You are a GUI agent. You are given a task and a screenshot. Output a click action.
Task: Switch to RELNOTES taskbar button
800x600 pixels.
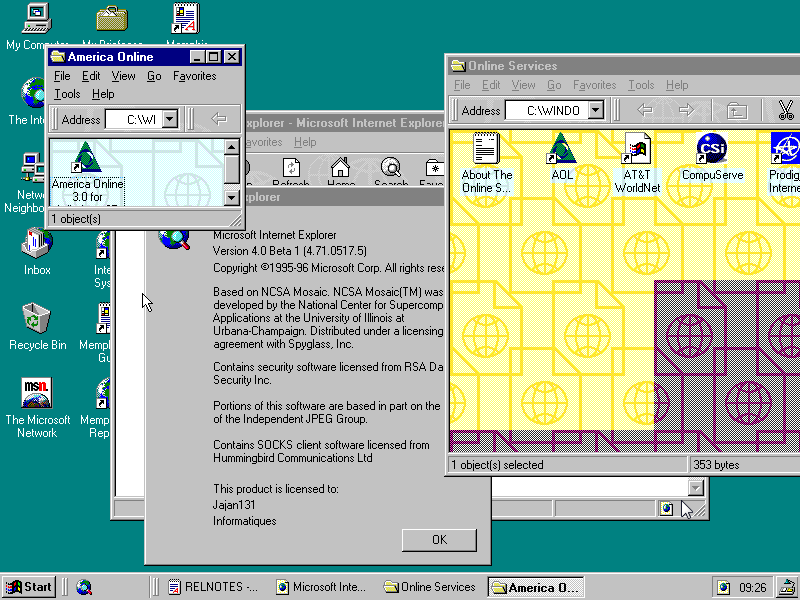pyautogui.click(x=213, y=587)
